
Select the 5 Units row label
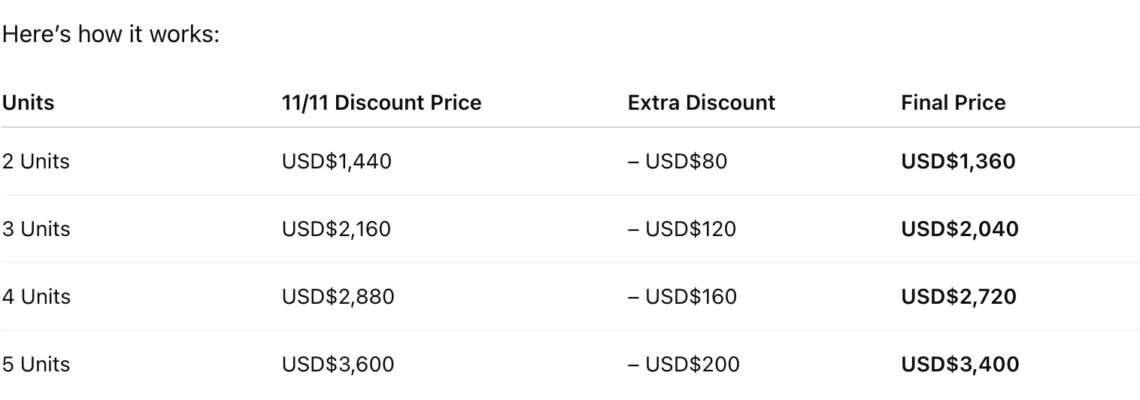tap(36, 365)
